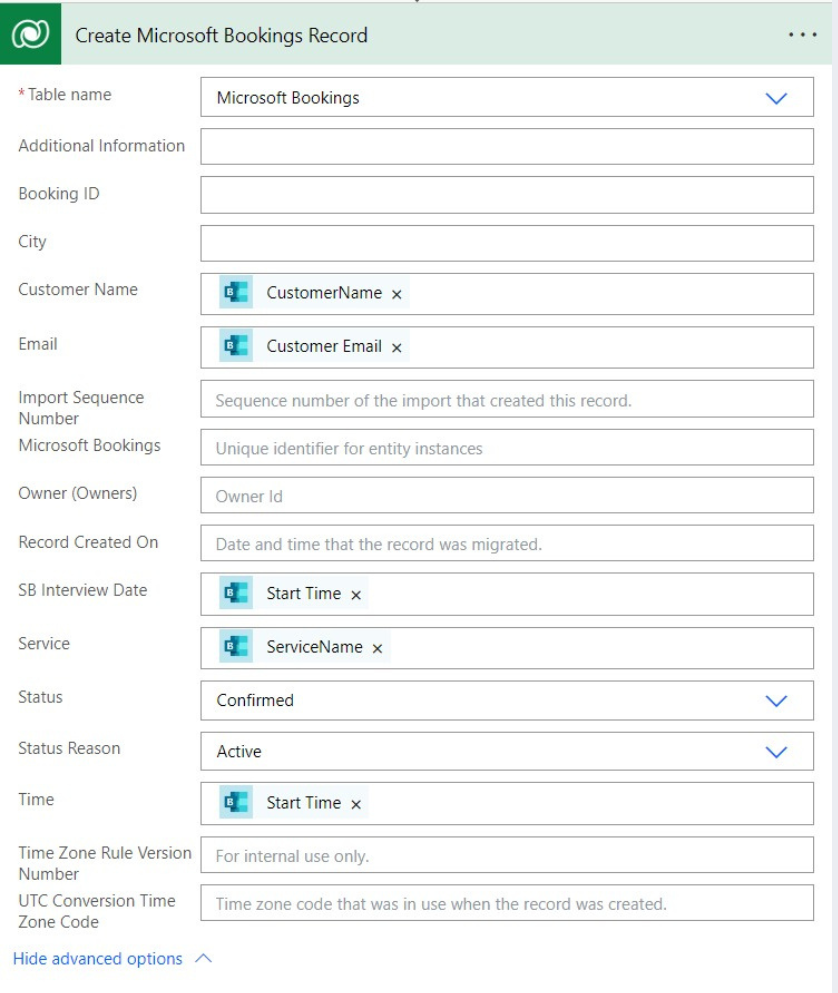
Task: Click the Bookings icon on ServiceName token
Action: point(236,646)
